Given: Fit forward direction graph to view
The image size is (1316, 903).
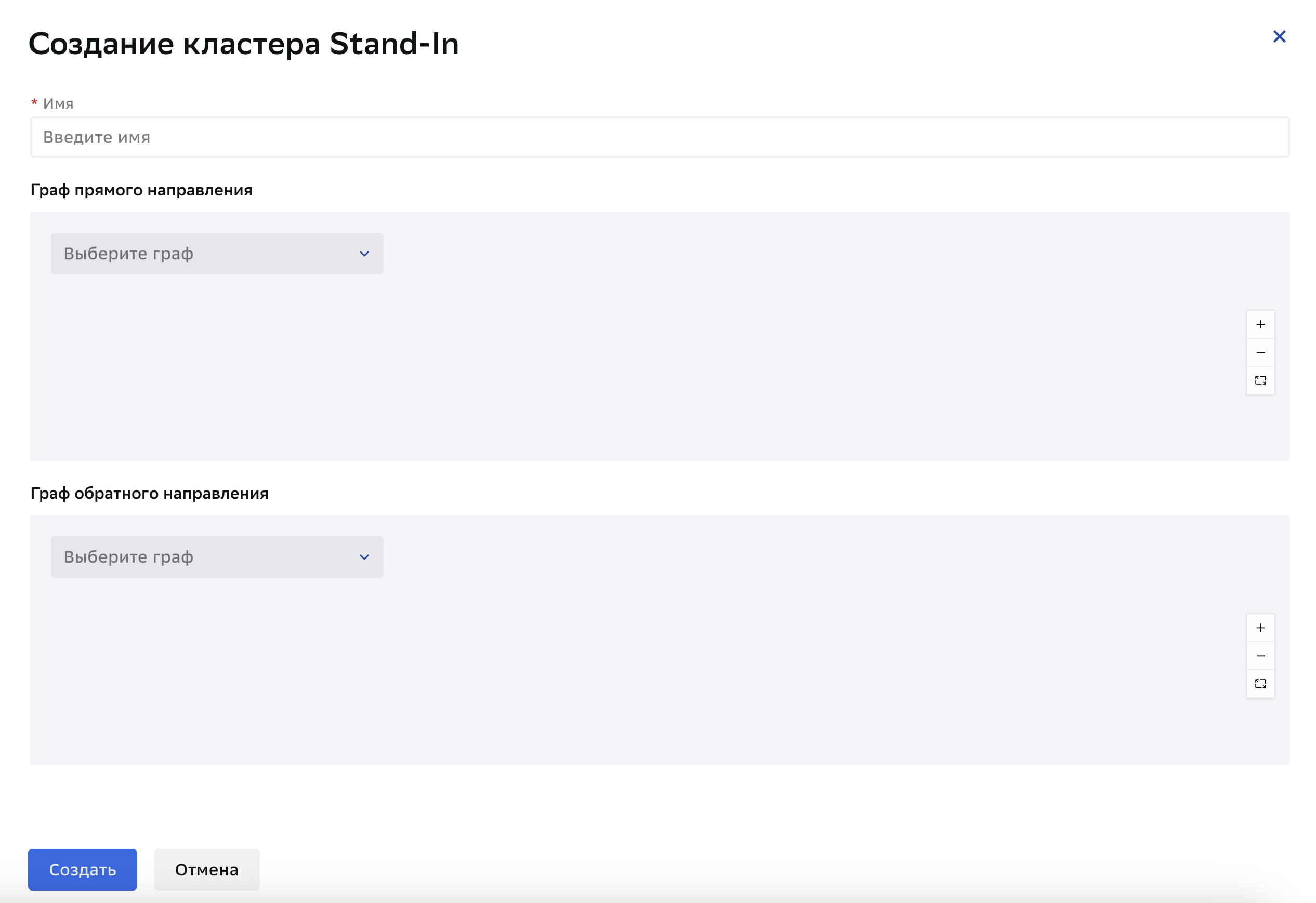Looking at the screenshot, I should (1260, 380).
